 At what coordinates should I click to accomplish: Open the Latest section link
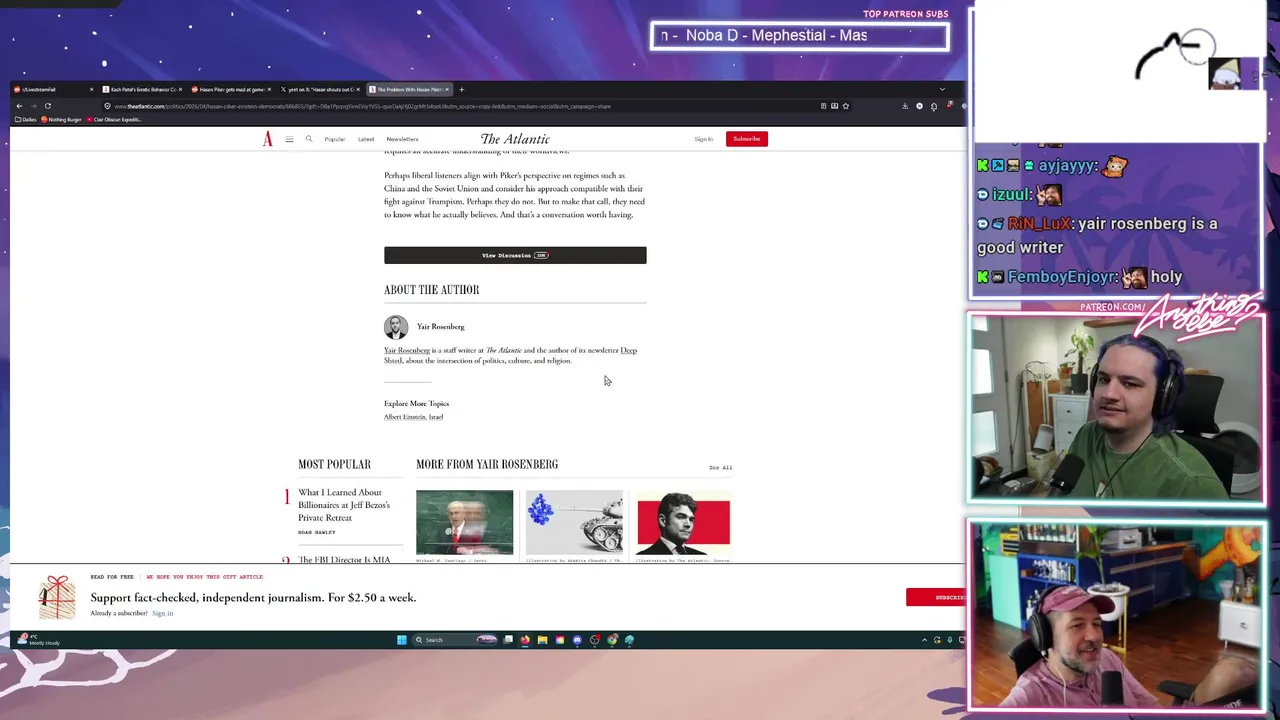(x=366, y=139)
